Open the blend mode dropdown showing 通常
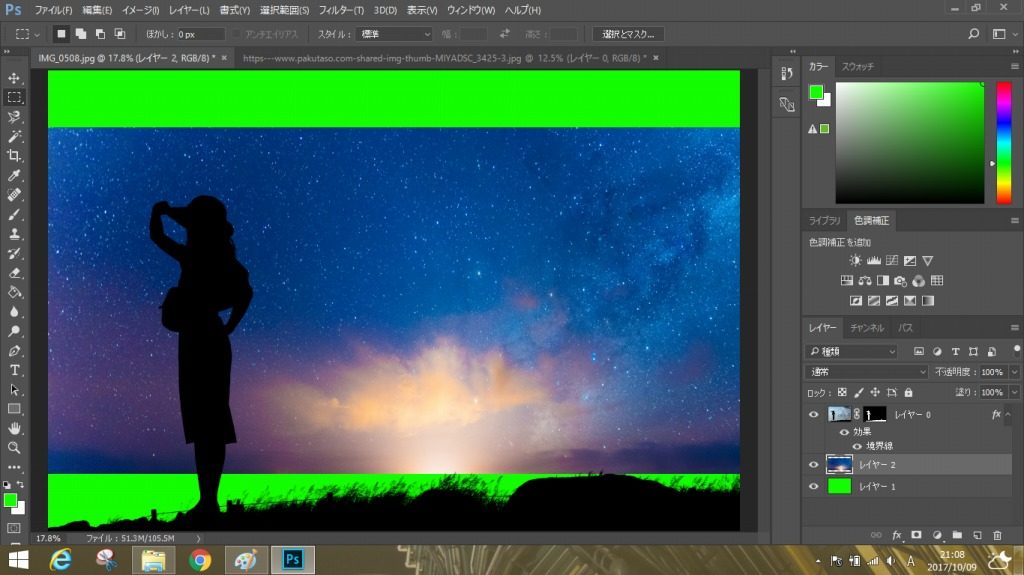Image resolution: width=1024 pixels, height=575 pixels. click(x=867, y=372)
